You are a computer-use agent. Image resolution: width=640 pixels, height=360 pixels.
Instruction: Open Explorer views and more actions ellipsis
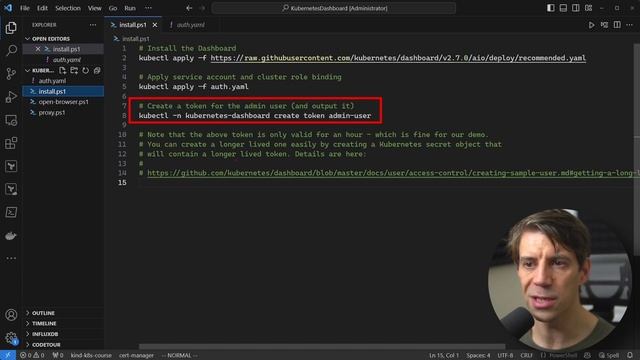(93, 25)
